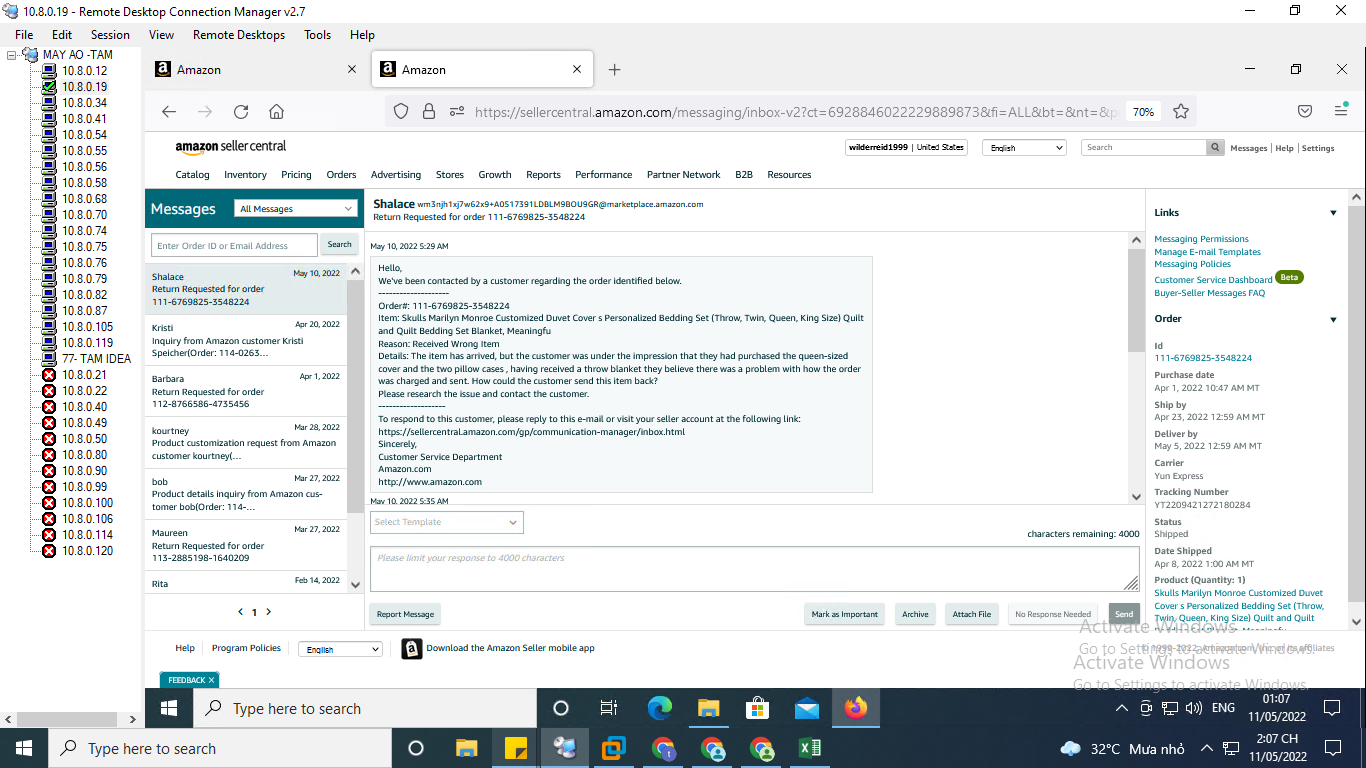
Task: Click Amazon Seller app download icon
Action: click(411, 649)
